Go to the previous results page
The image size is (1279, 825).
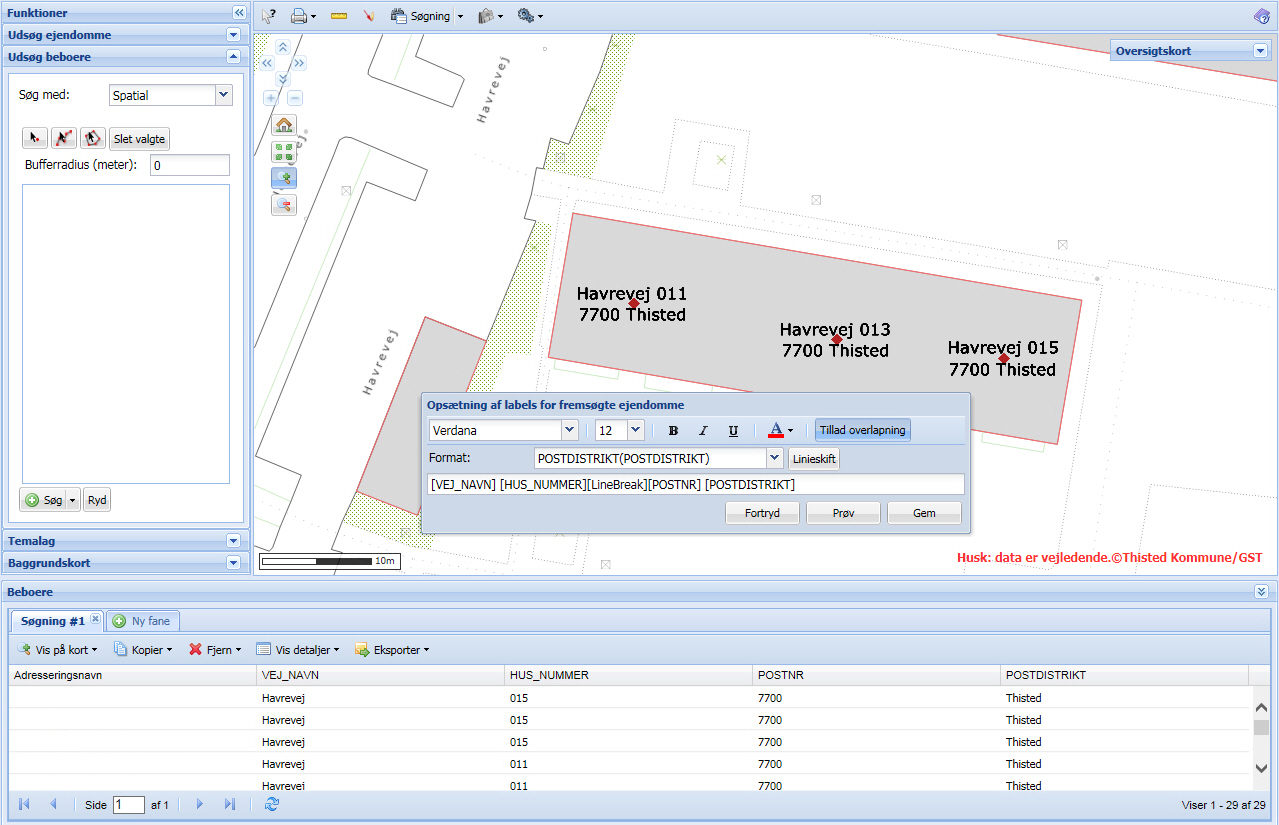click(x=54, y=804)
